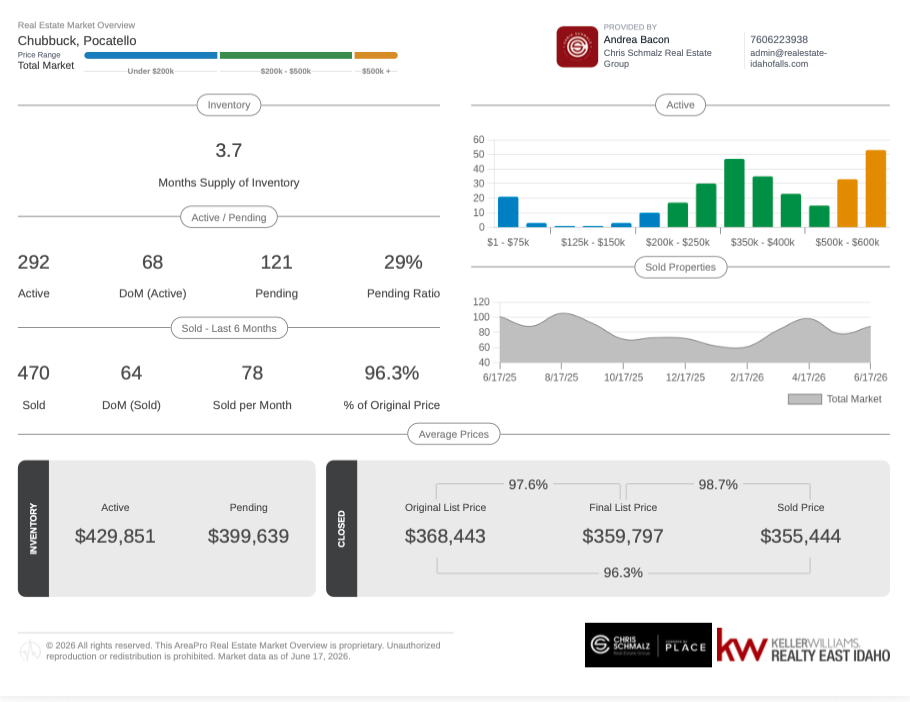Click the $429,851 average active price
The width and height of the screenshot is (910, 702).
[115, 536]
